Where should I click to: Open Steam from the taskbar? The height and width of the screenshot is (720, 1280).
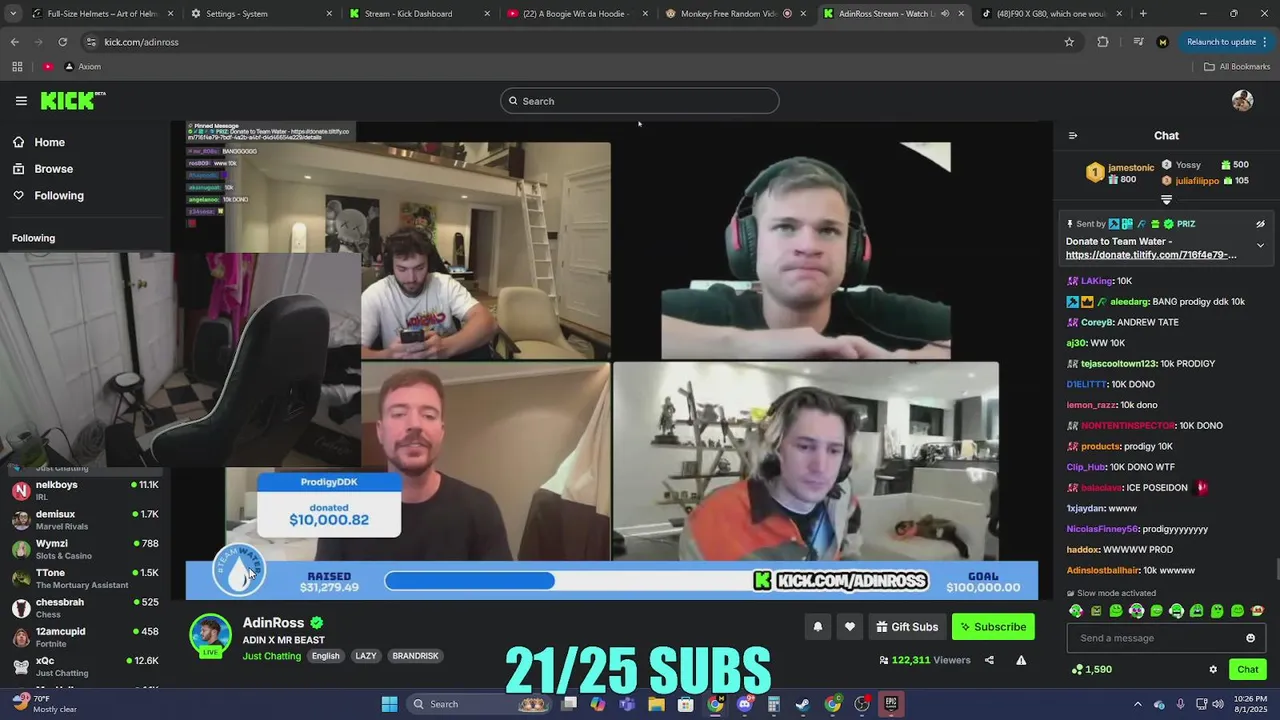pyautogui.click(x=802, y=704)
